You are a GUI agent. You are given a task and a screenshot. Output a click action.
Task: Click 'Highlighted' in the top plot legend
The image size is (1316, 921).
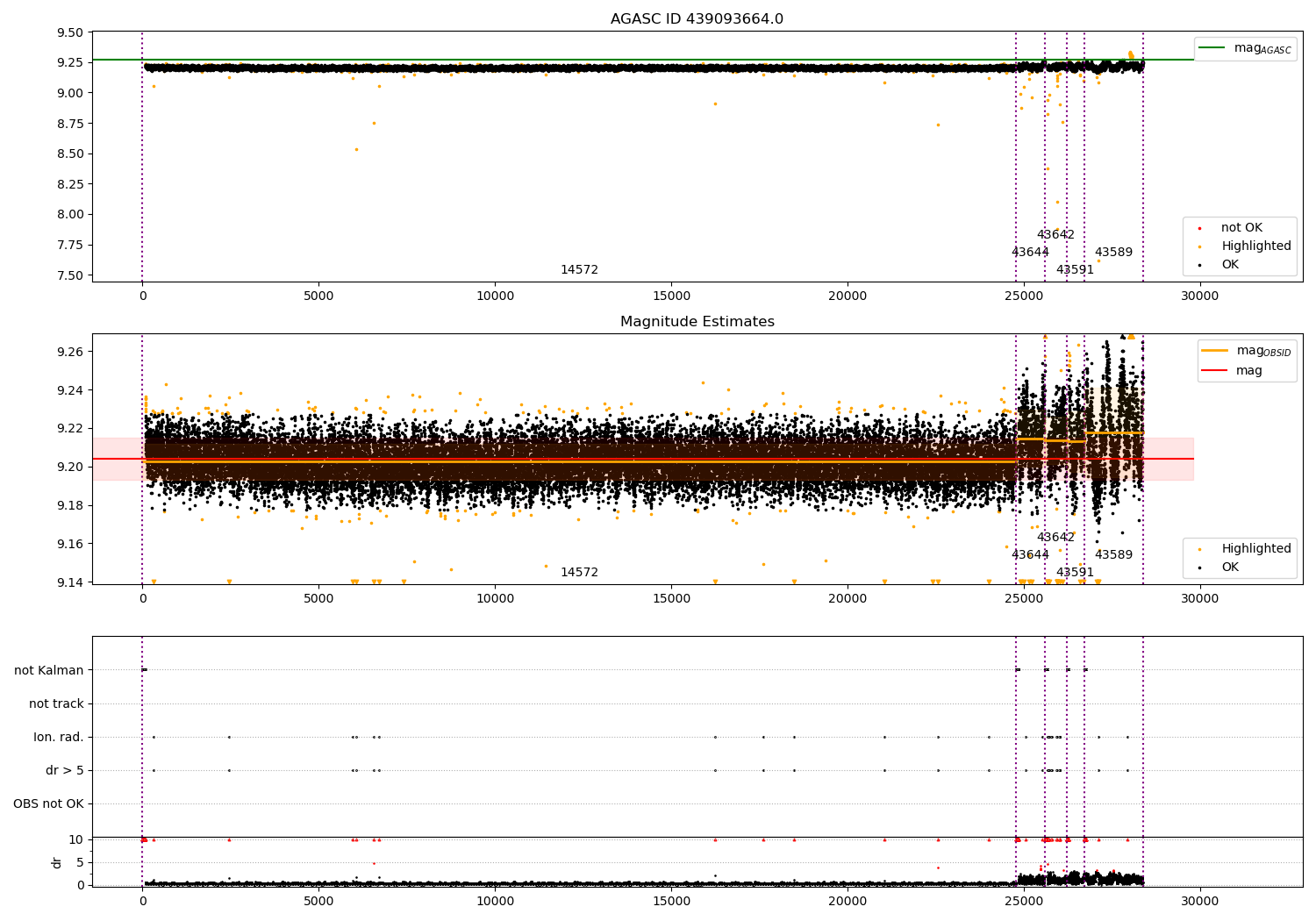1243,246
